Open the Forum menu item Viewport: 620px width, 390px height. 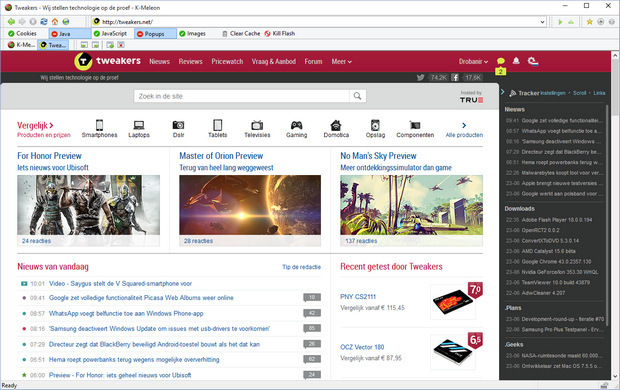coord(313,61)
